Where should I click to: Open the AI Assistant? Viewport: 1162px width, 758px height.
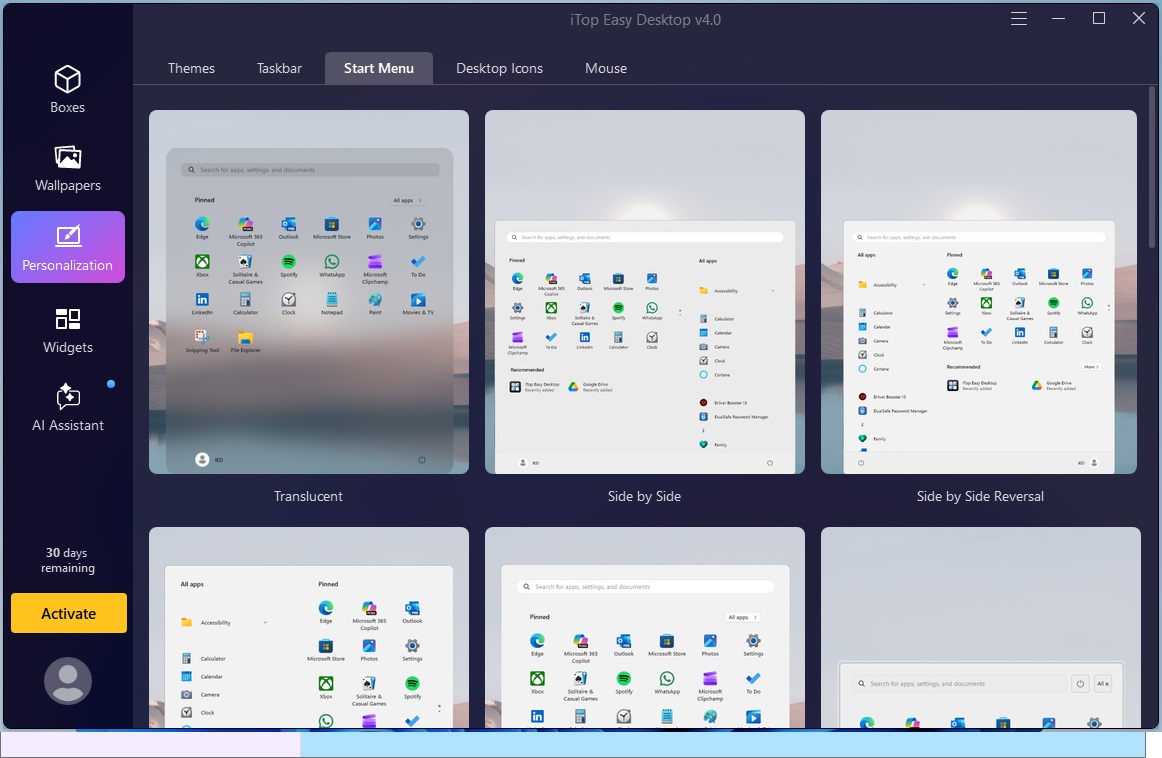pos(67,408)
